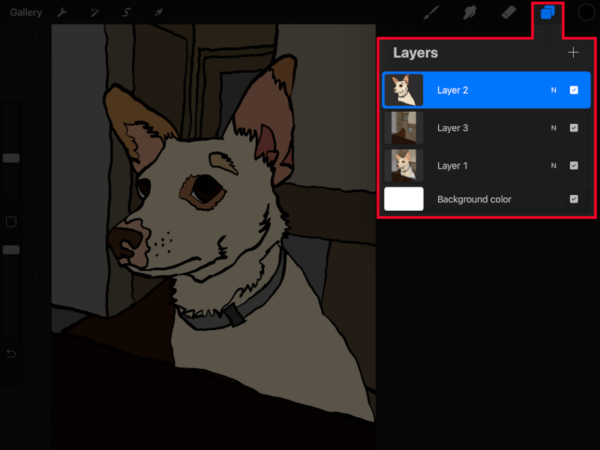Tap the undo arrow in the sidebar

click(11, 354)
